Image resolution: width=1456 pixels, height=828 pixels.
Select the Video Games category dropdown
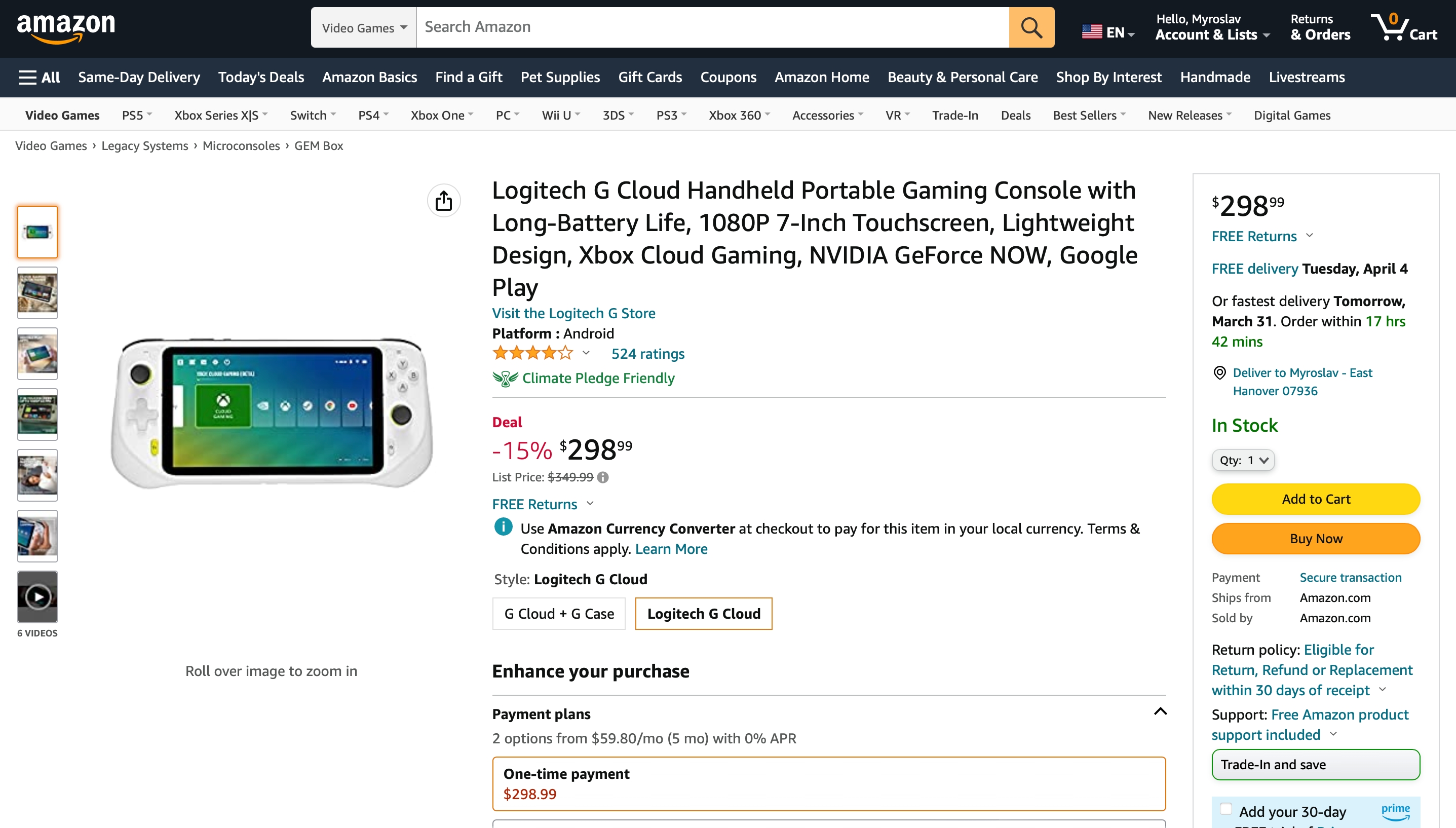pos(363,27)
